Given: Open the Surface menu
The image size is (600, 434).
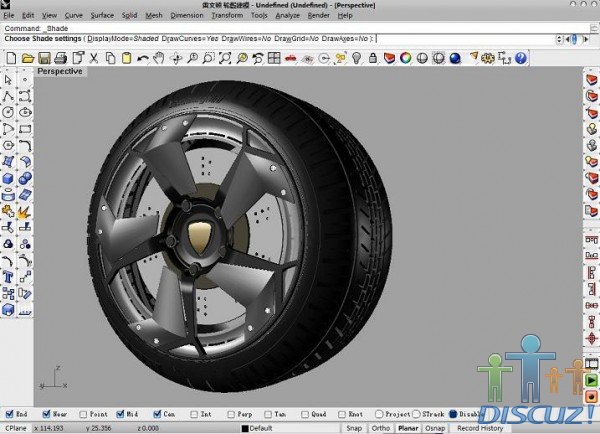Looking at the screenshot, I should click(102, 15).
